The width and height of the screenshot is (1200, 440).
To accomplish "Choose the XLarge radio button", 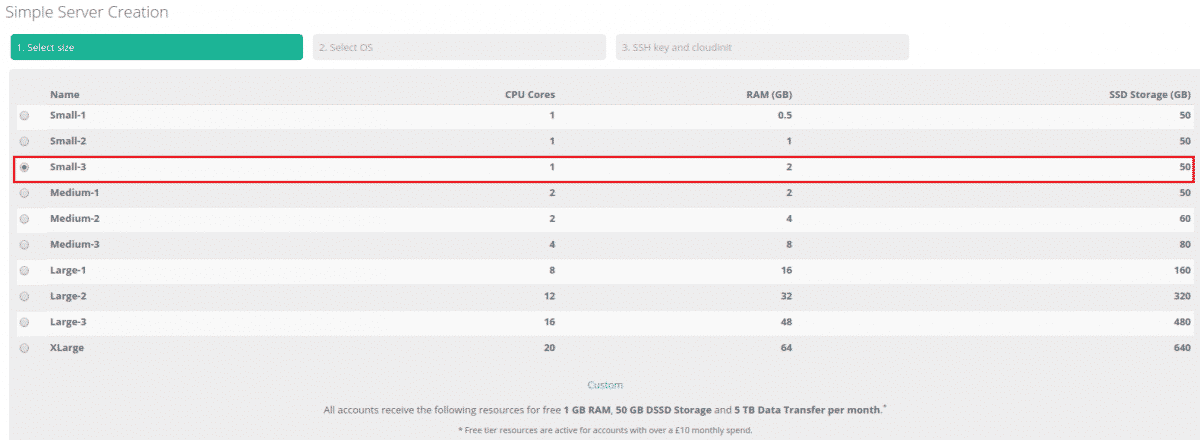I will [x=24, y=348].
